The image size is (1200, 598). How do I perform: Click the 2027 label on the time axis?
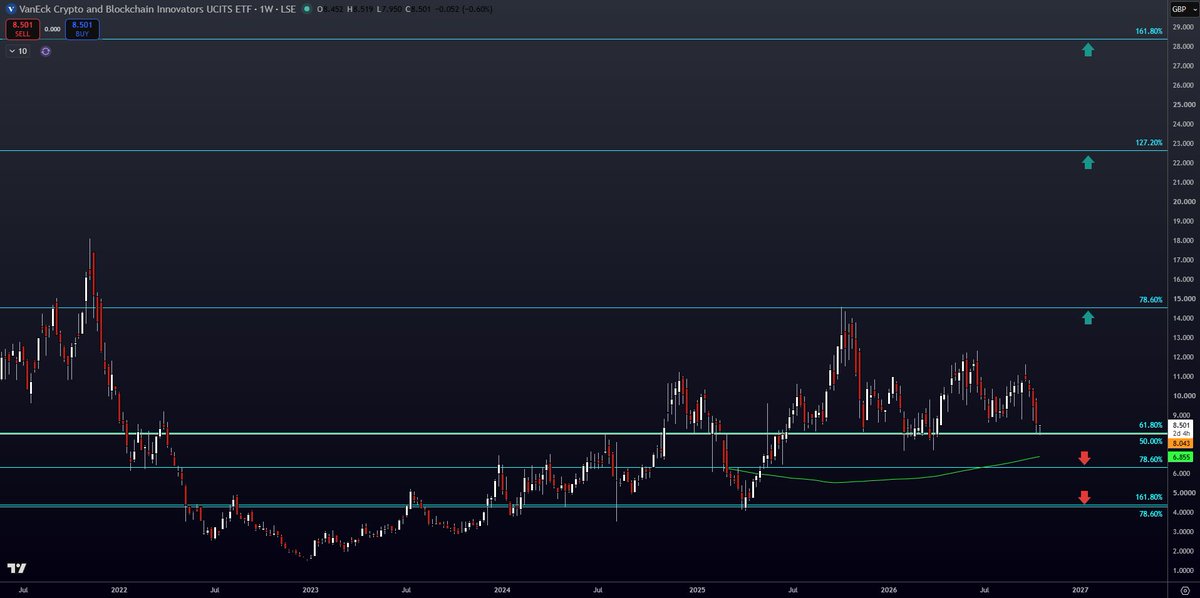[1081, 591]
